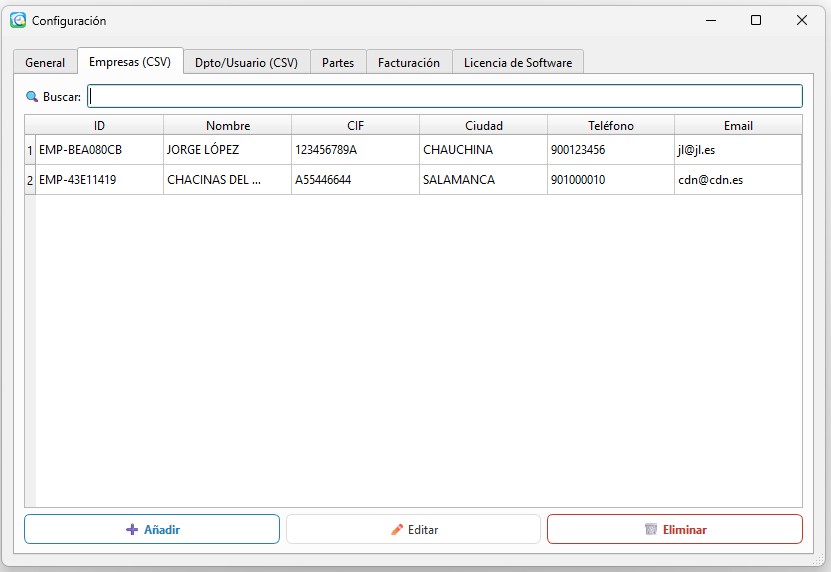This screenshot has height=572, width=831.
Task: Switch to Licencia de Software tab
Action: (518, 63)
